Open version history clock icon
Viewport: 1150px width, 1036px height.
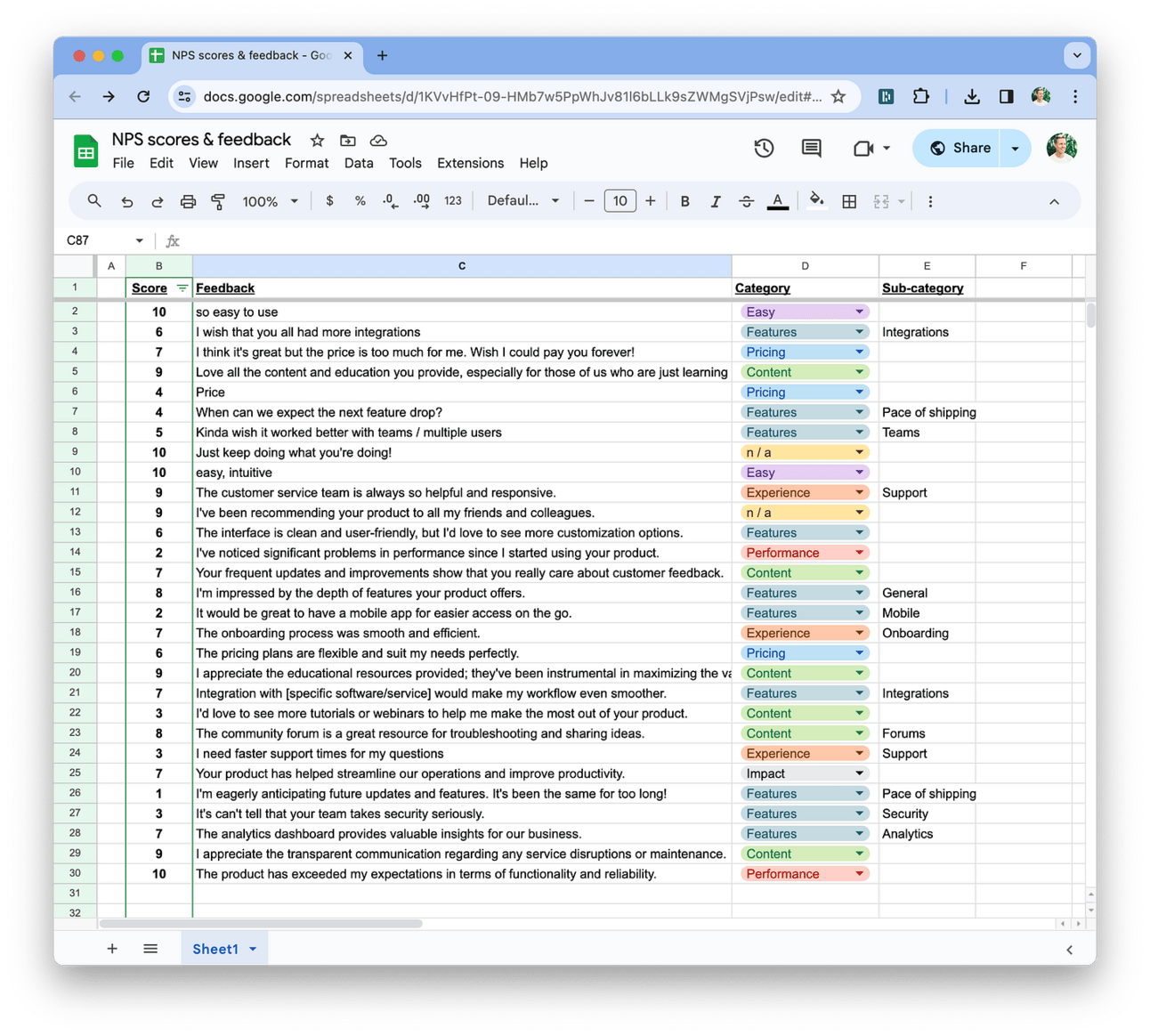tap(764, 149)
